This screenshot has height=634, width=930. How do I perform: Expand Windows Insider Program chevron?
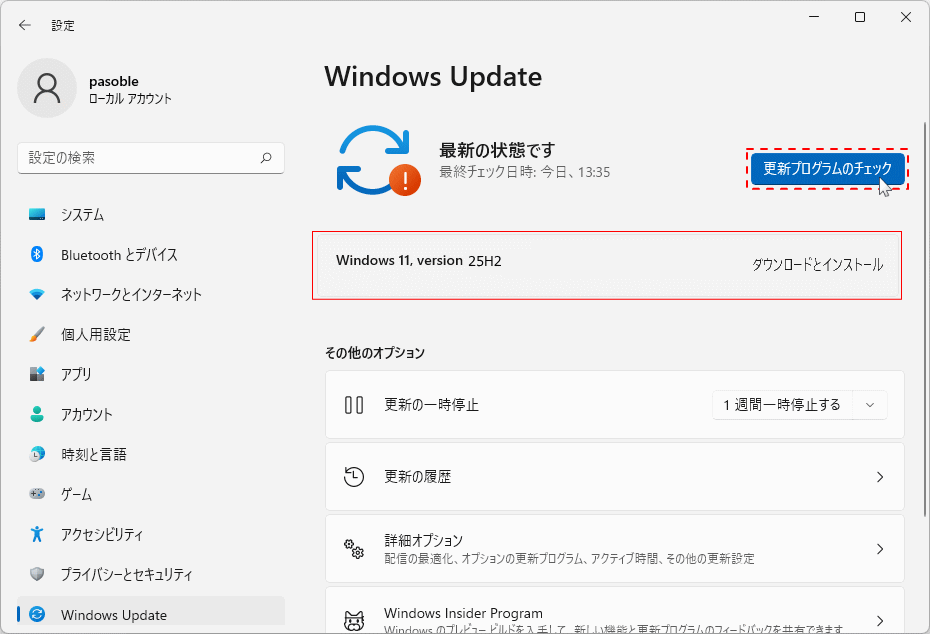pos(880,620)
